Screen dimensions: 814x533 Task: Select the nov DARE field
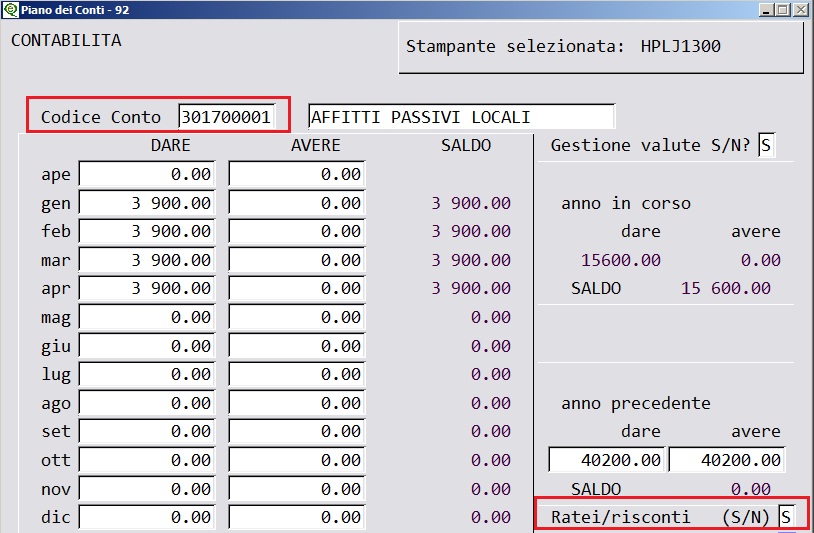147,489
